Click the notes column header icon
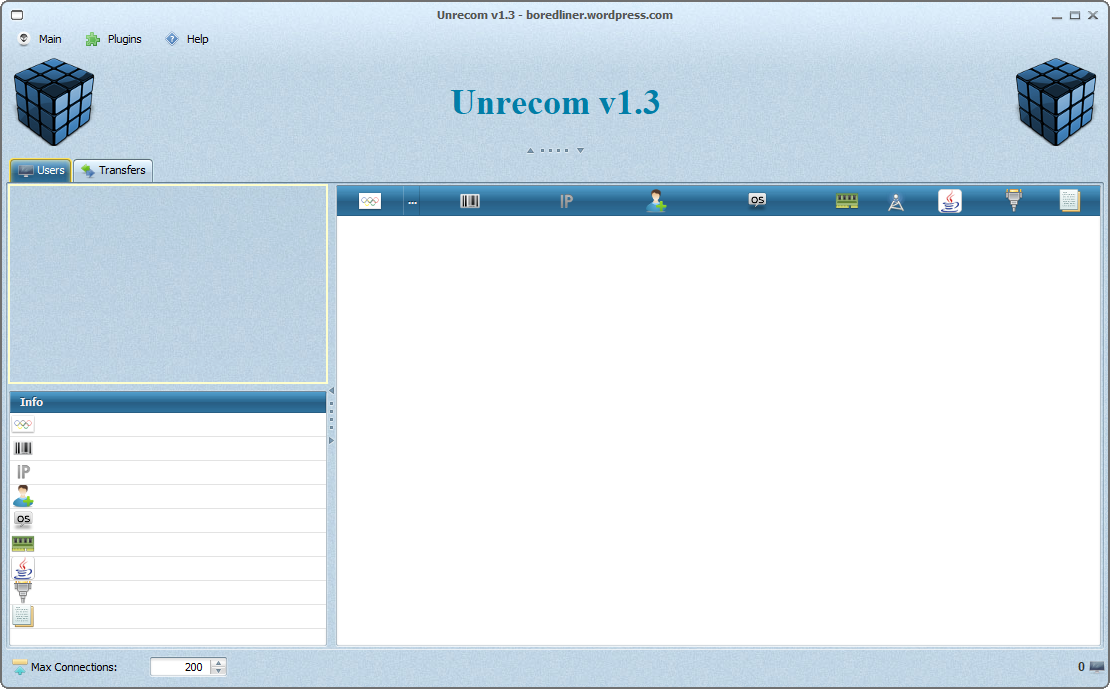This screenshot has height=689, width=1110. [1069, 201]
